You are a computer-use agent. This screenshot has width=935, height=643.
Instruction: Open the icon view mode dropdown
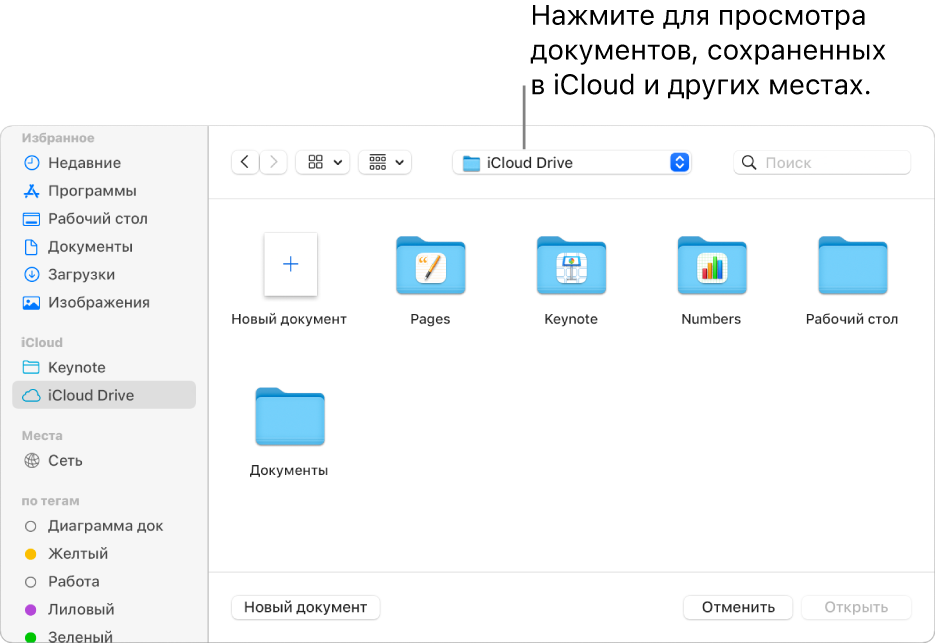click(x=323, y=162)
